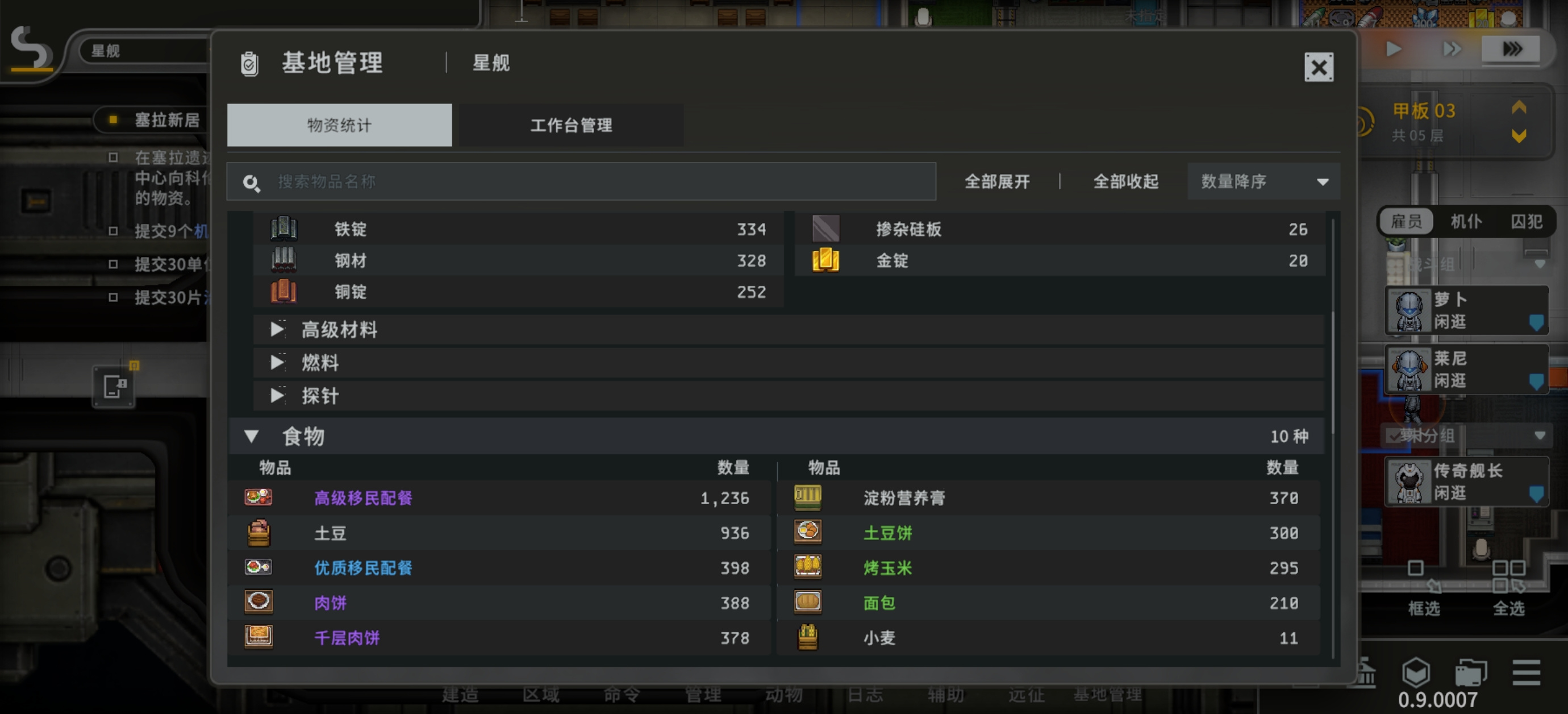Image resolution: width=1568 pixels, height=714 pixels.
Task: Click the steel (钢材) item icon
Action: (283, 260)
